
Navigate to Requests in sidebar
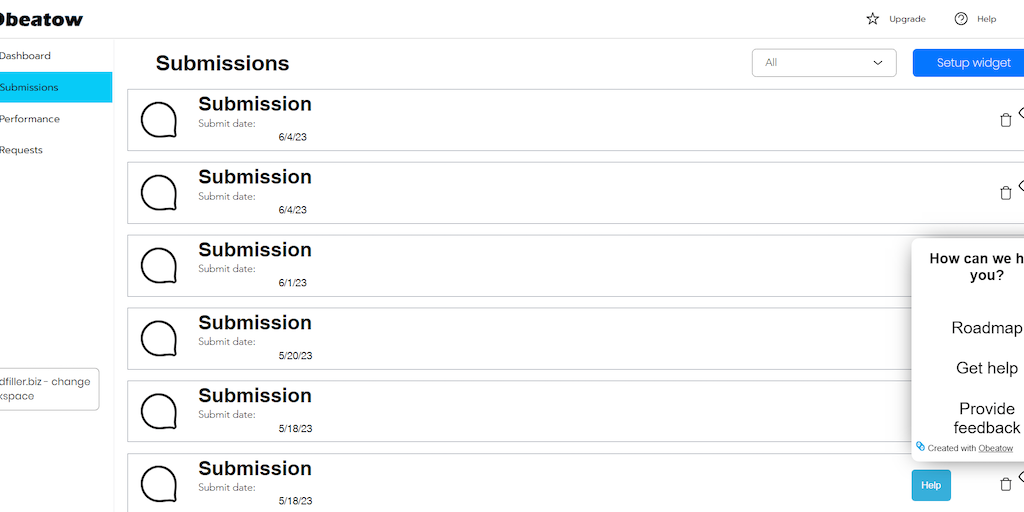point(22,150)
